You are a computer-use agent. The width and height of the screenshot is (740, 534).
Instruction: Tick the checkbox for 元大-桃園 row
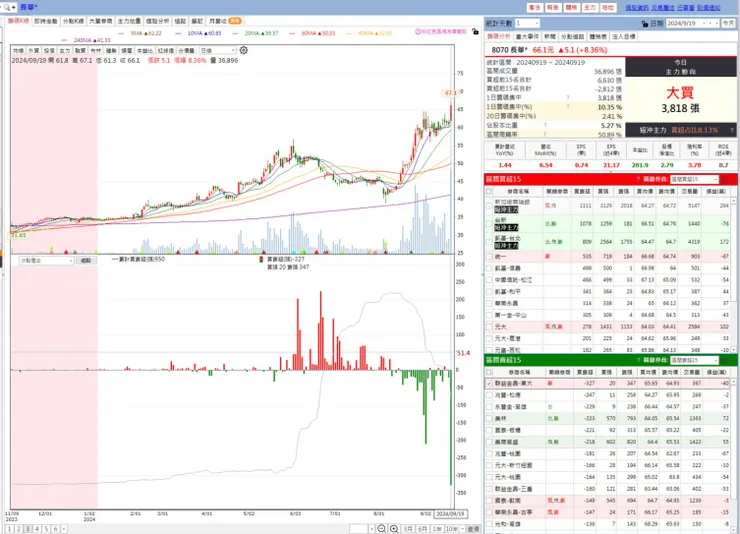point(489,477)
